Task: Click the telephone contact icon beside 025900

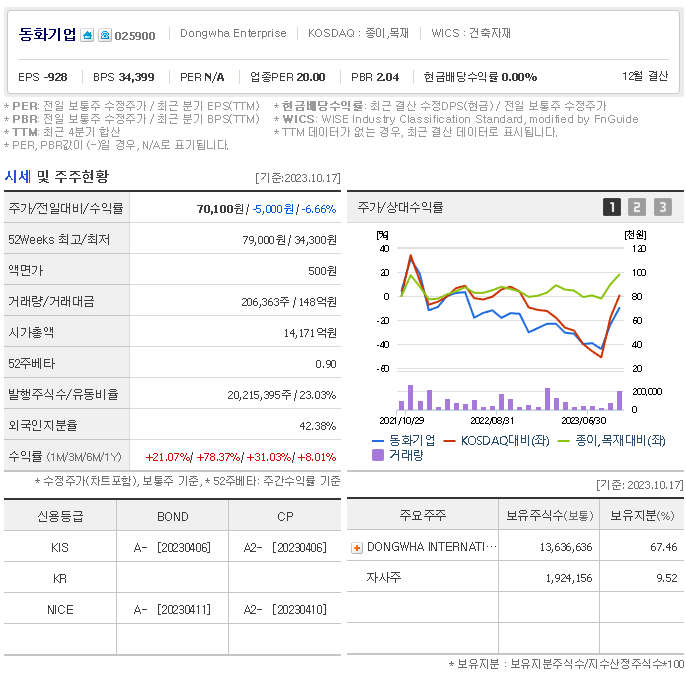Action: click(105, 35)
